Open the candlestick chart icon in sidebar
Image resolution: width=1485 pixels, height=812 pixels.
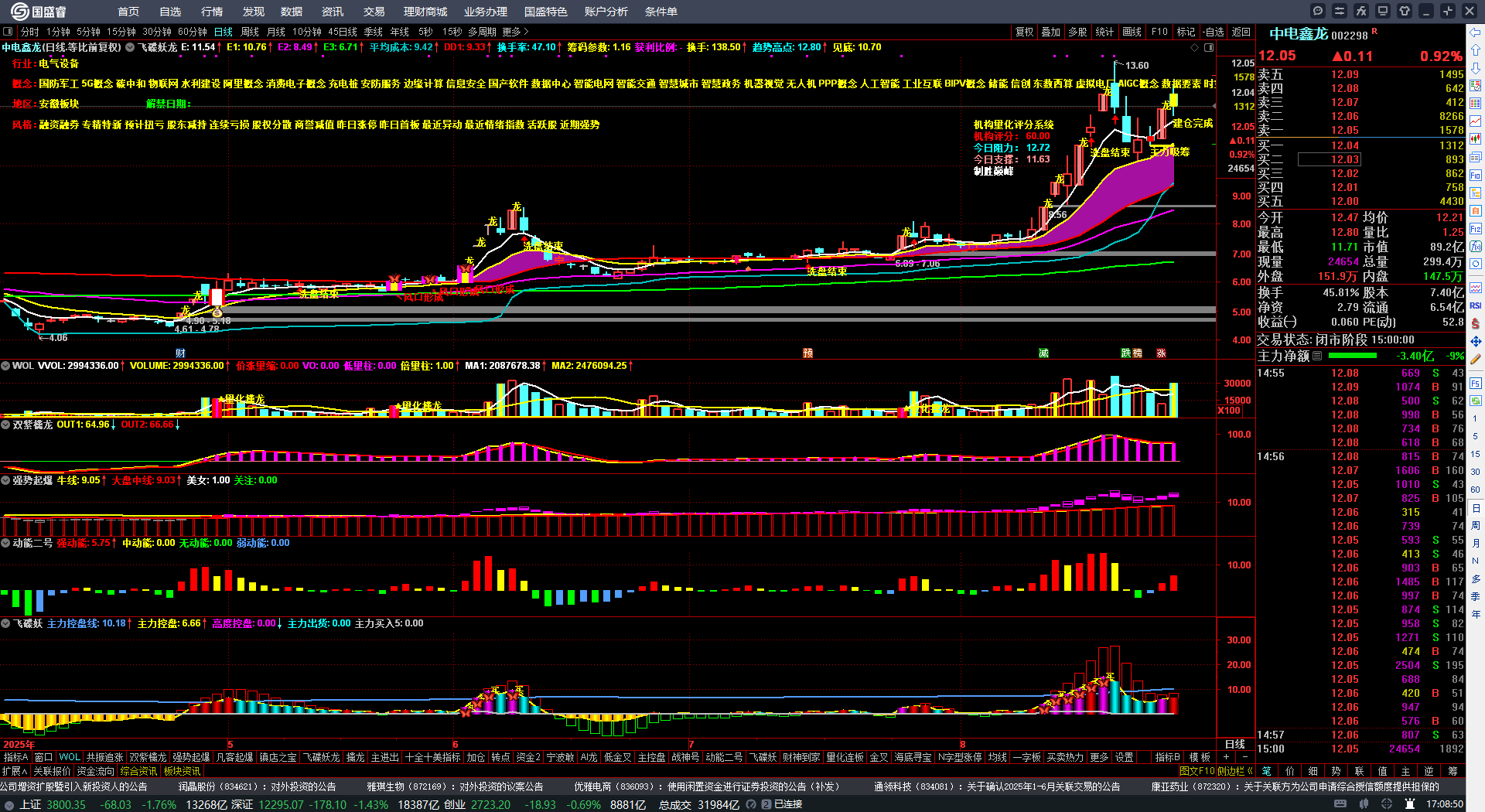tap(1476, 139)
